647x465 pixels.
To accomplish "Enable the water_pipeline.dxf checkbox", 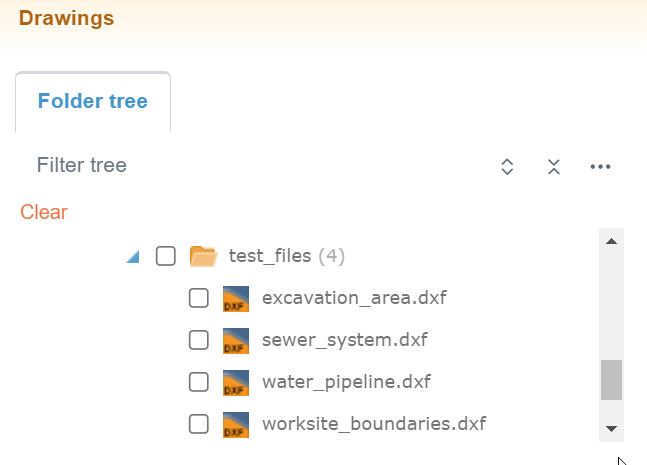I will [199, 382].
